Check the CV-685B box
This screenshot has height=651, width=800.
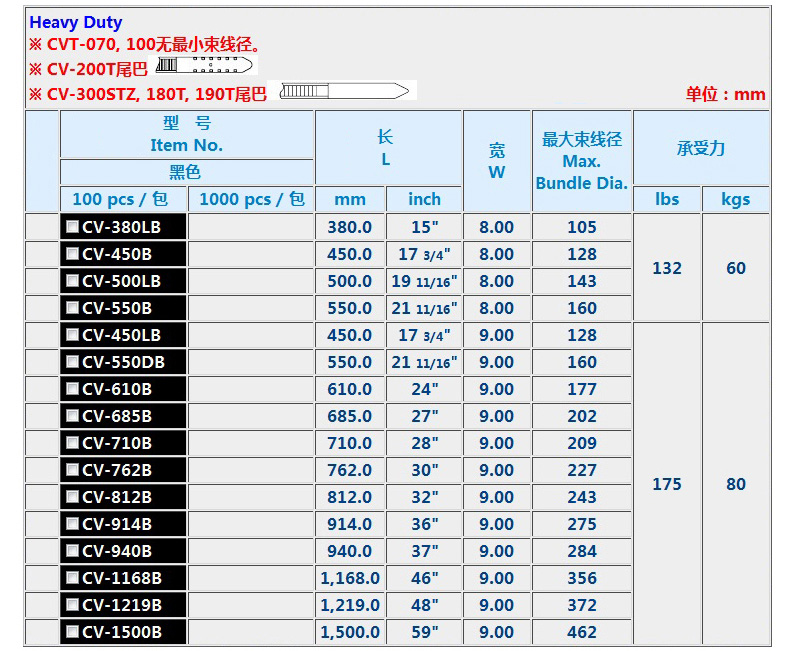point(72,416)
